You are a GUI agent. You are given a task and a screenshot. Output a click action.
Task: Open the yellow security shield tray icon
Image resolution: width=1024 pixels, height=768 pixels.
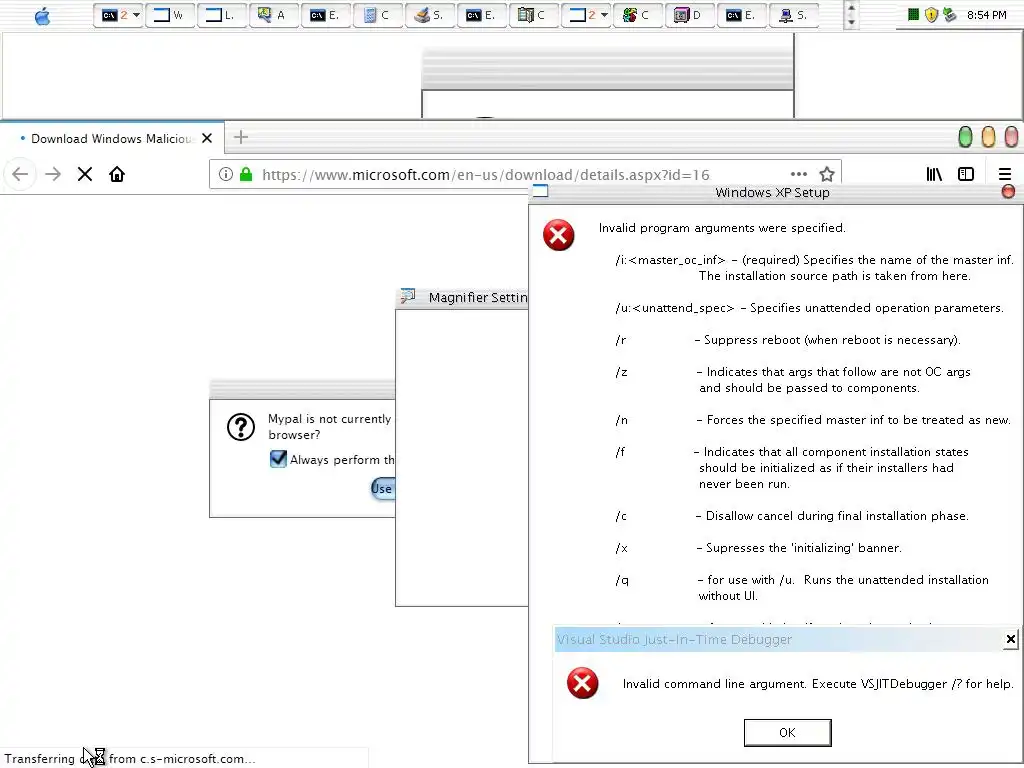[x=931, y=14]
